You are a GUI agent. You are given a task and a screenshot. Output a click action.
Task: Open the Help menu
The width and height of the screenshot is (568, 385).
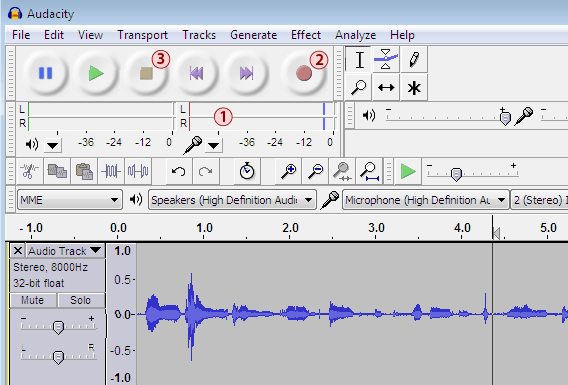tap(402, 35)
